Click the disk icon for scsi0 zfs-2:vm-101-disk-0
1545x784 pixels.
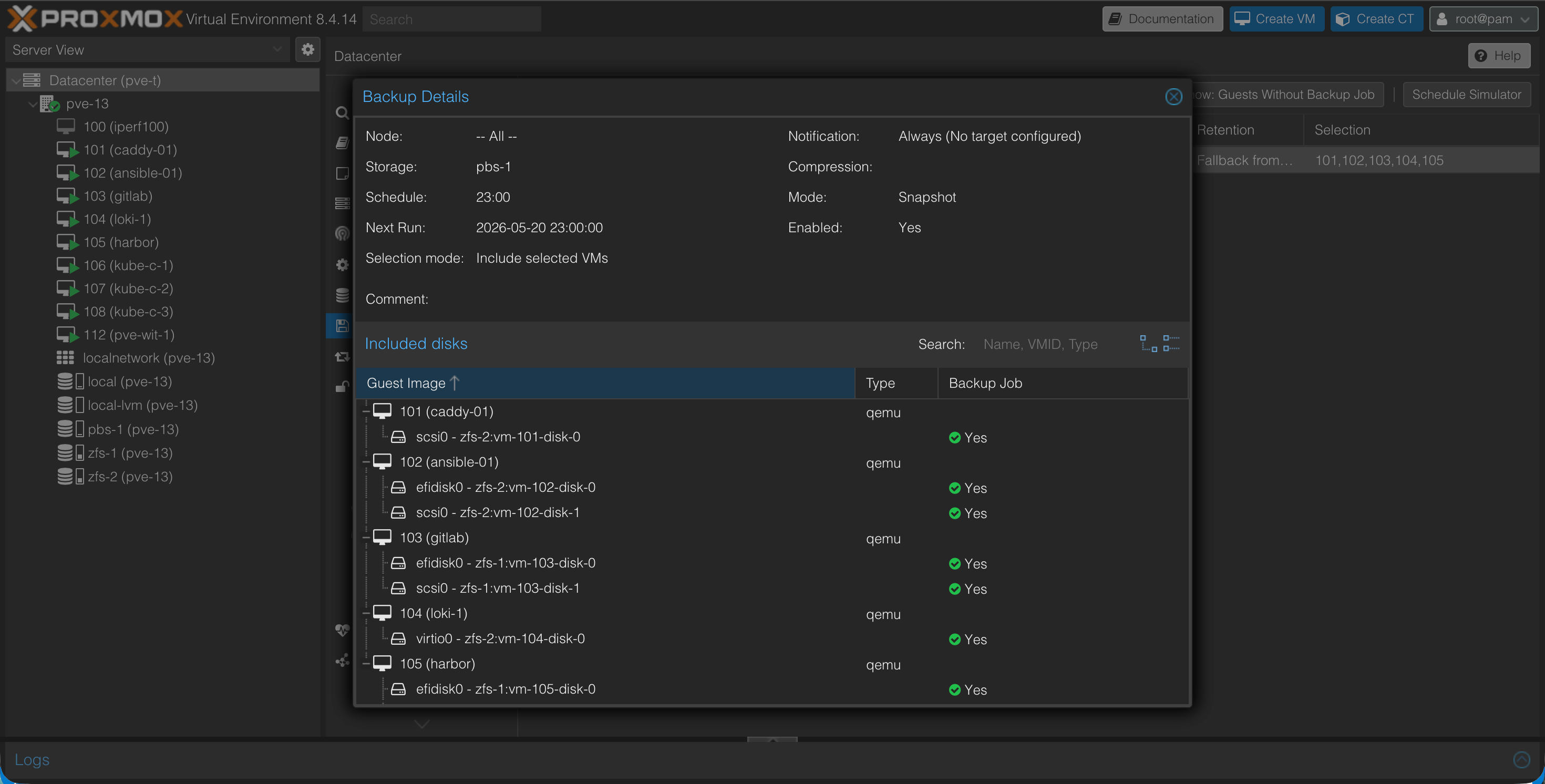coord(398,437)
